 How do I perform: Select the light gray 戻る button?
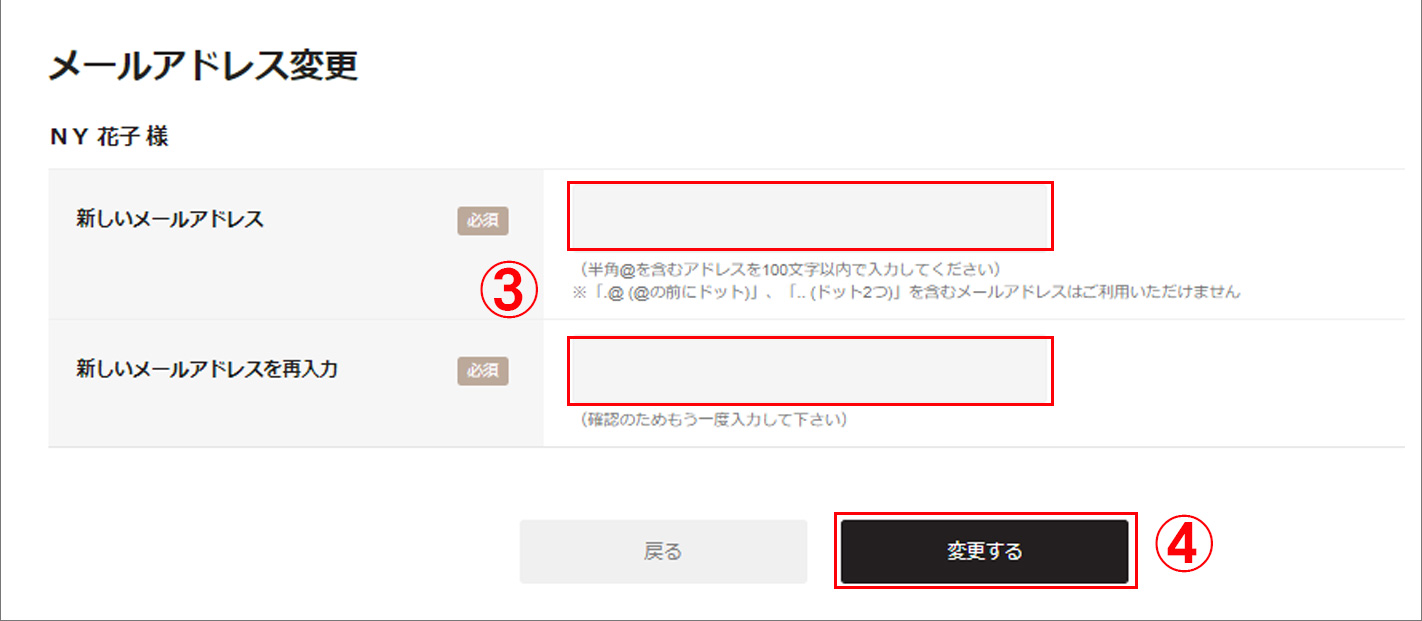pyautogui.click(x=663, y=551)
